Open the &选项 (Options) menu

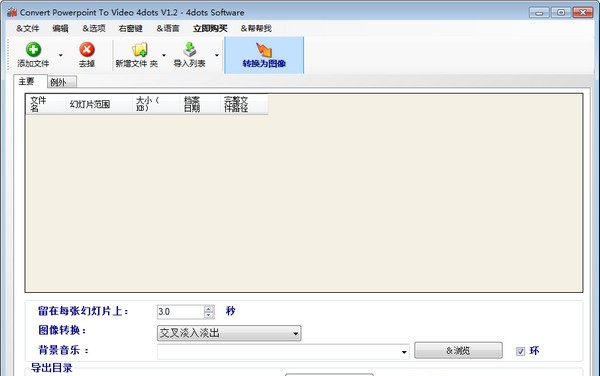click(x=94, y=28)
